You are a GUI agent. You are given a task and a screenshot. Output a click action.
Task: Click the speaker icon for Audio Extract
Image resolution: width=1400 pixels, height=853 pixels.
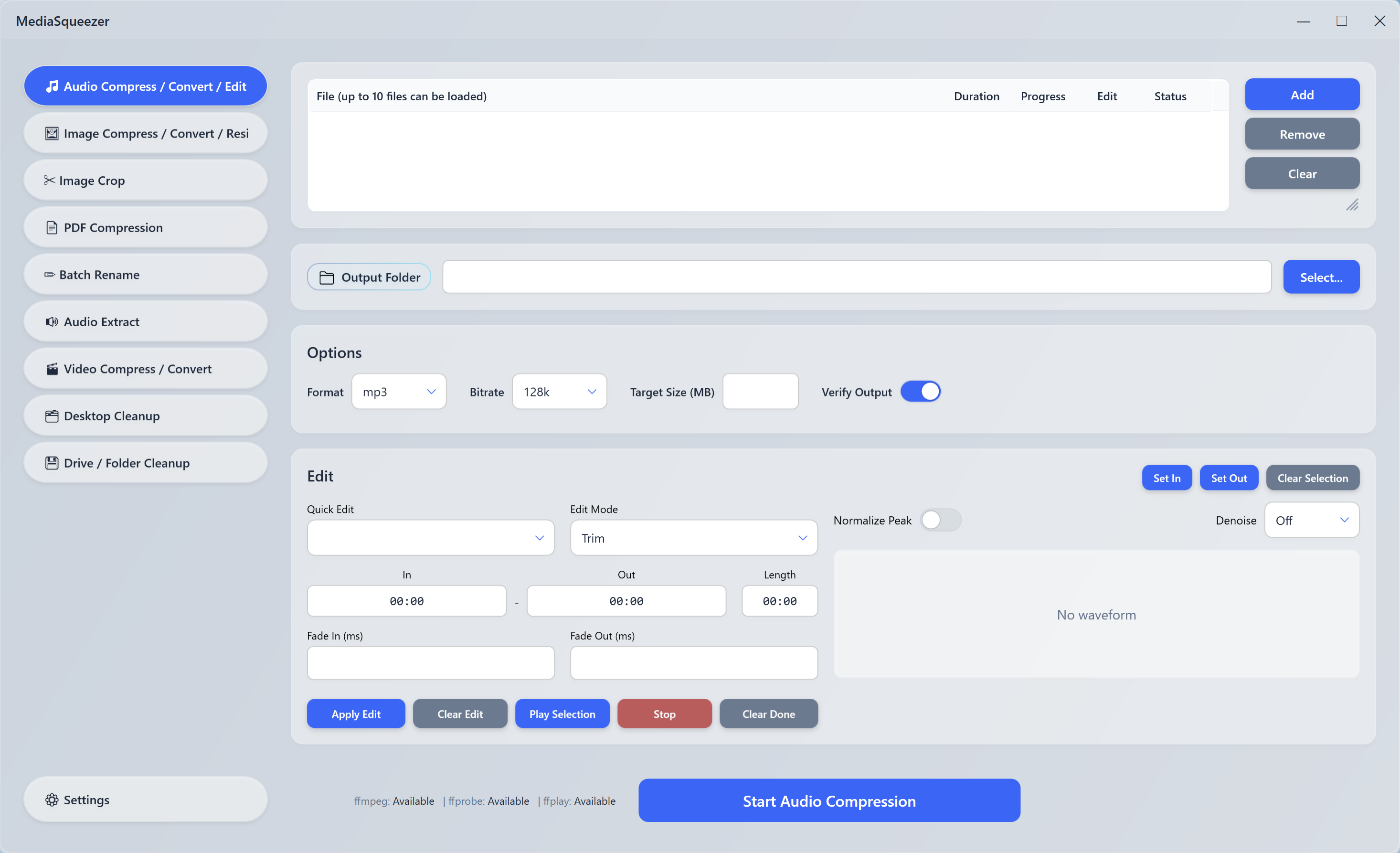[x=52, y=321]
